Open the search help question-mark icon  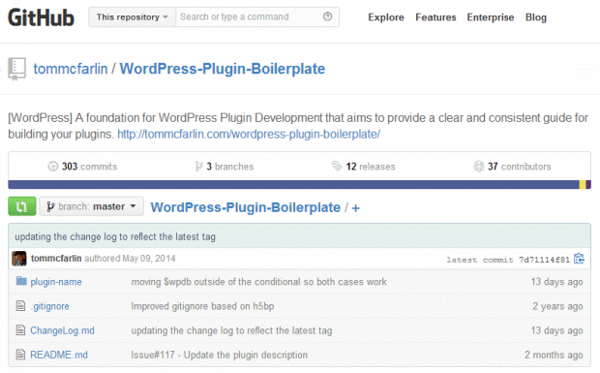pos(328,16)
